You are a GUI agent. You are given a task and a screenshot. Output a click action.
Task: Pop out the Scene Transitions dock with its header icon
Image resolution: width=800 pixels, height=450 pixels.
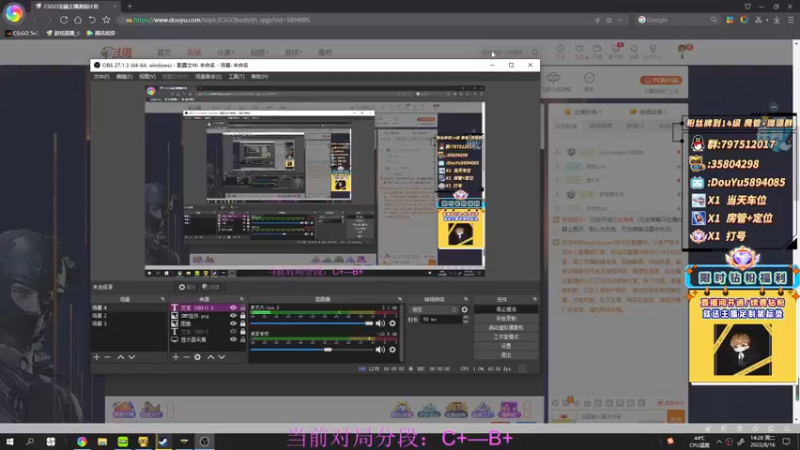466,299
